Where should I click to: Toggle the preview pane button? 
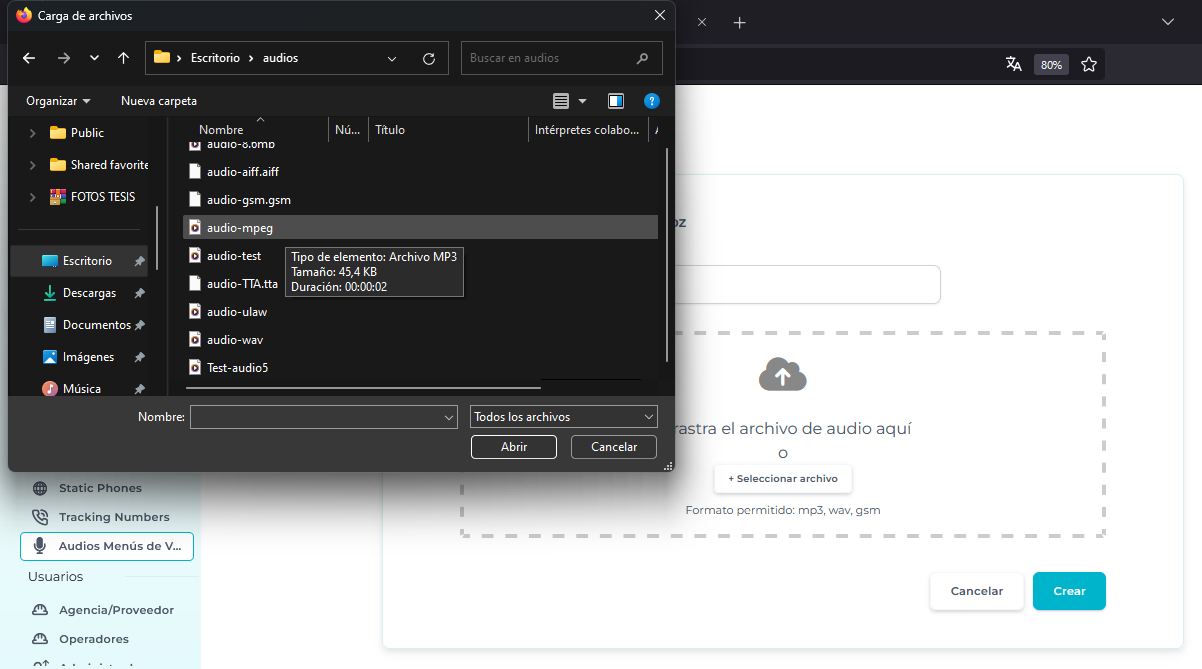[616, 101]
